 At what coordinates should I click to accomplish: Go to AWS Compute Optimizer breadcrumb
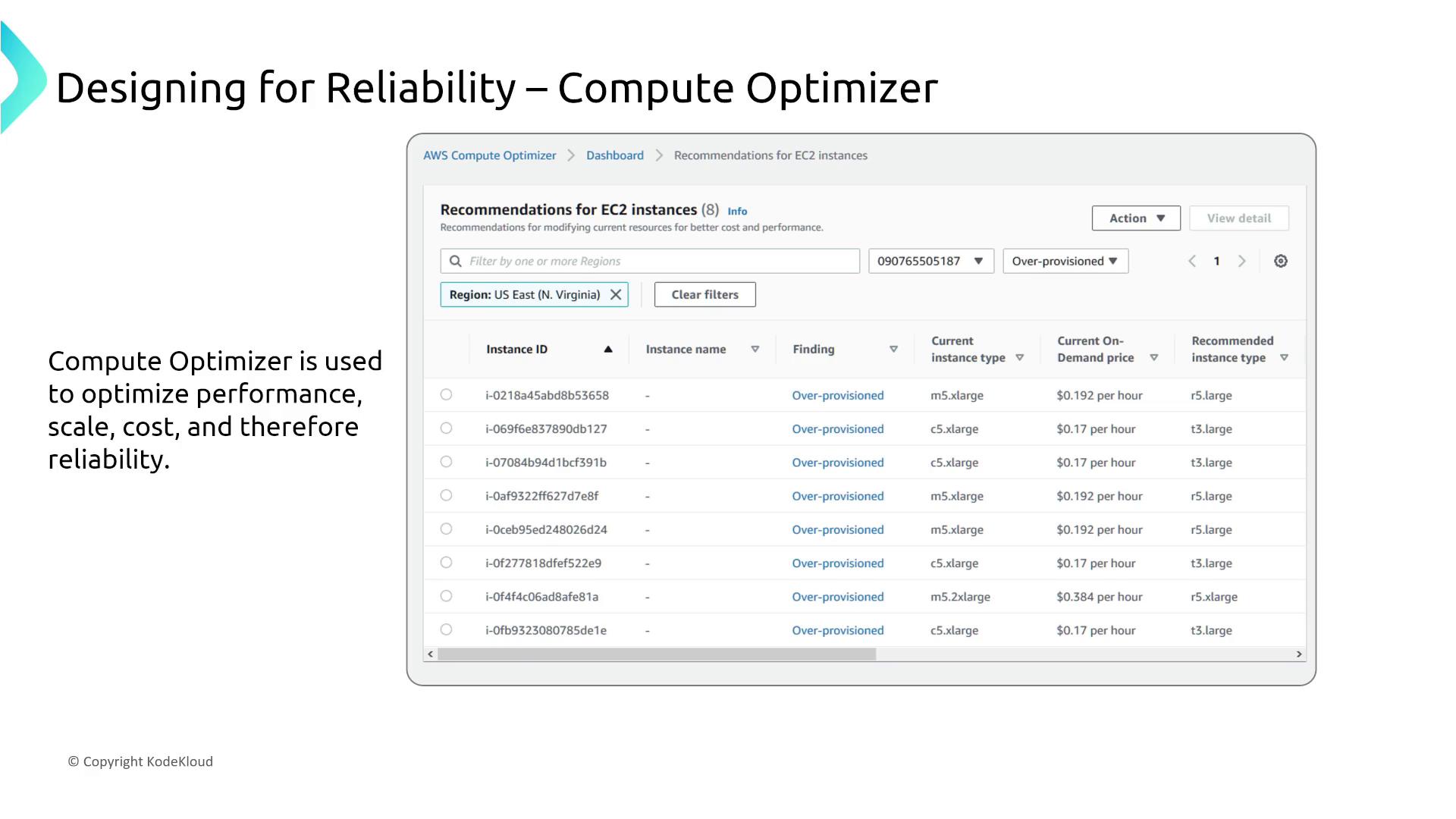(x=489, y=155)
